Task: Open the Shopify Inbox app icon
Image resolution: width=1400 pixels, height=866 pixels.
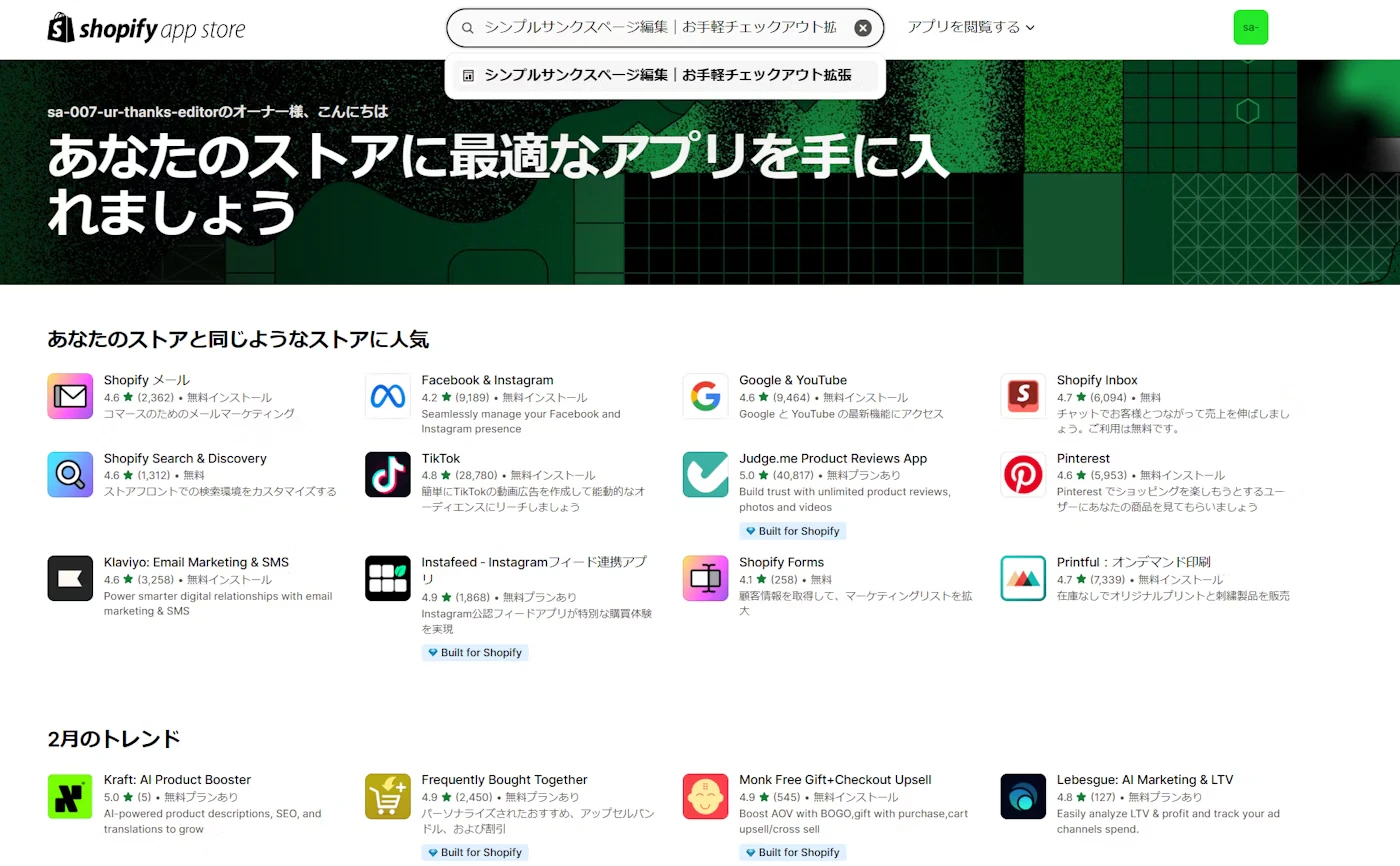Action: click(1023, 396)
